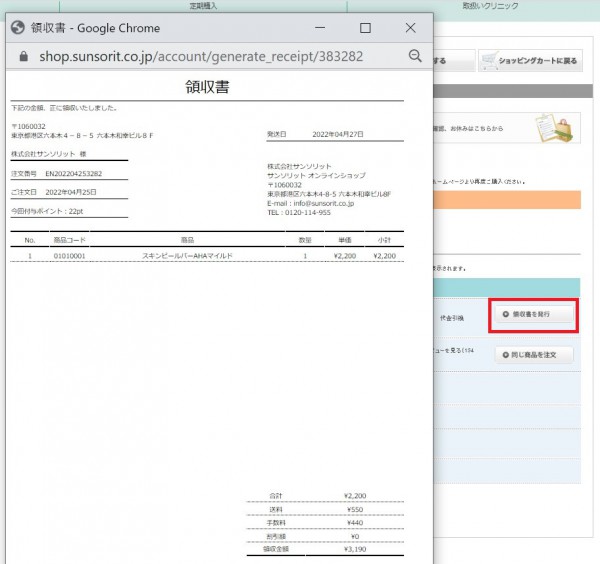600x564 pixels.
Task: Click the 小計 column header
Action: pos(384,240)
